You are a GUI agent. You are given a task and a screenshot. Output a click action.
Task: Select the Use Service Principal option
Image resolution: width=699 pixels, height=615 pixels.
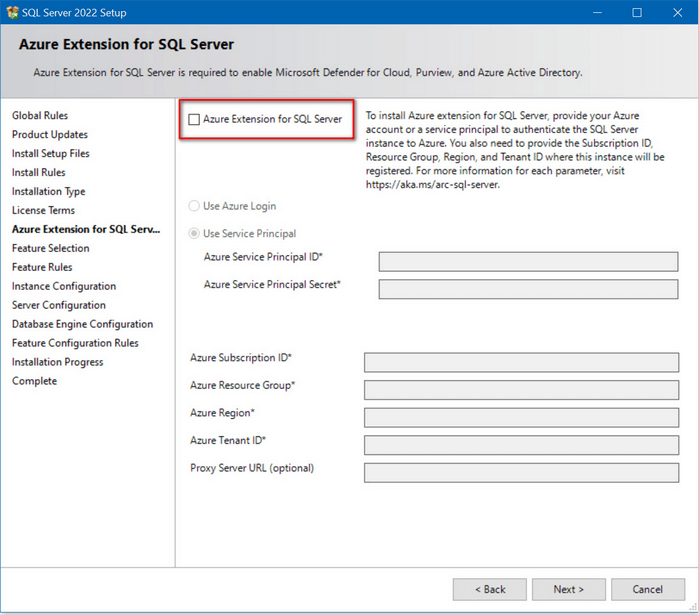[x=194, y=234]
